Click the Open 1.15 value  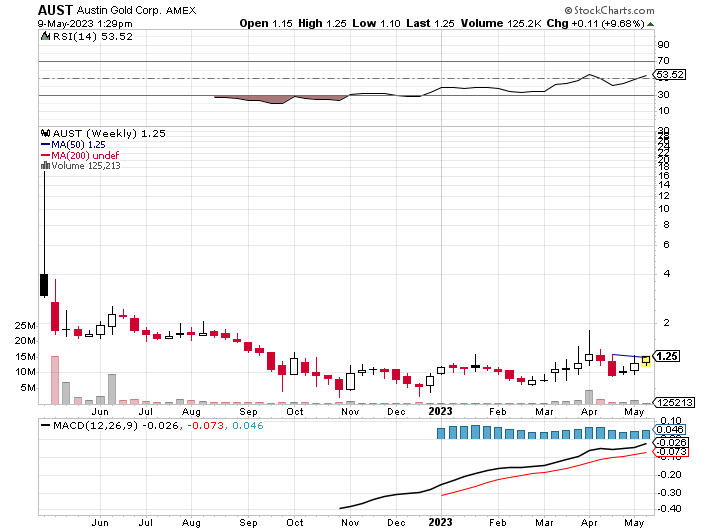pos(266,23)
